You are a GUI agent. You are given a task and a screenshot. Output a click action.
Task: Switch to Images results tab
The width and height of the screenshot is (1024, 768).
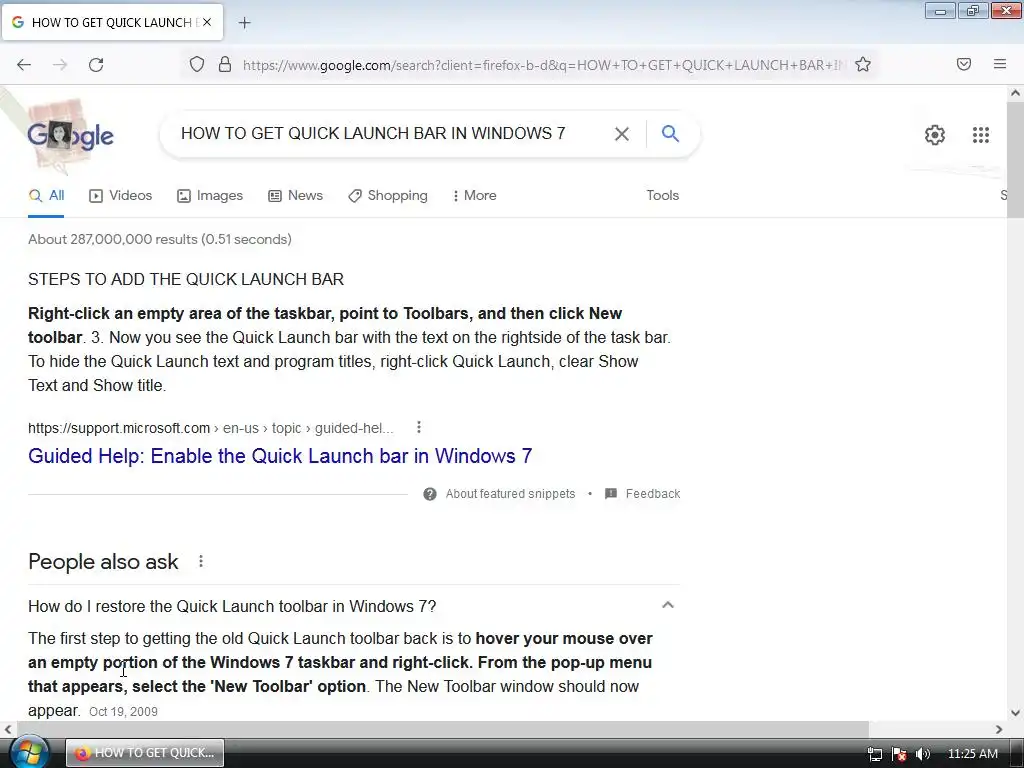point(210,195)
